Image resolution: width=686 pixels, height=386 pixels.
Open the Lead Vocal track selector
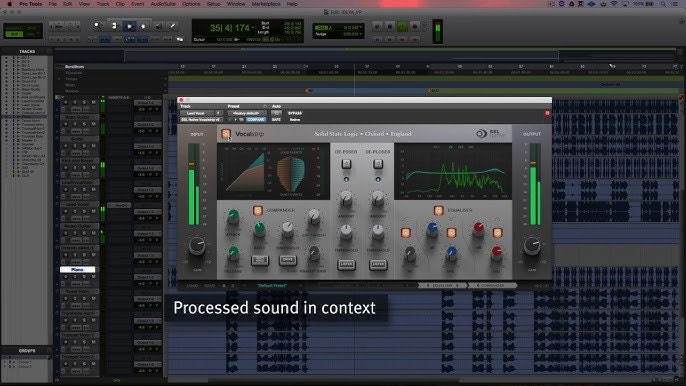[198, 113]
